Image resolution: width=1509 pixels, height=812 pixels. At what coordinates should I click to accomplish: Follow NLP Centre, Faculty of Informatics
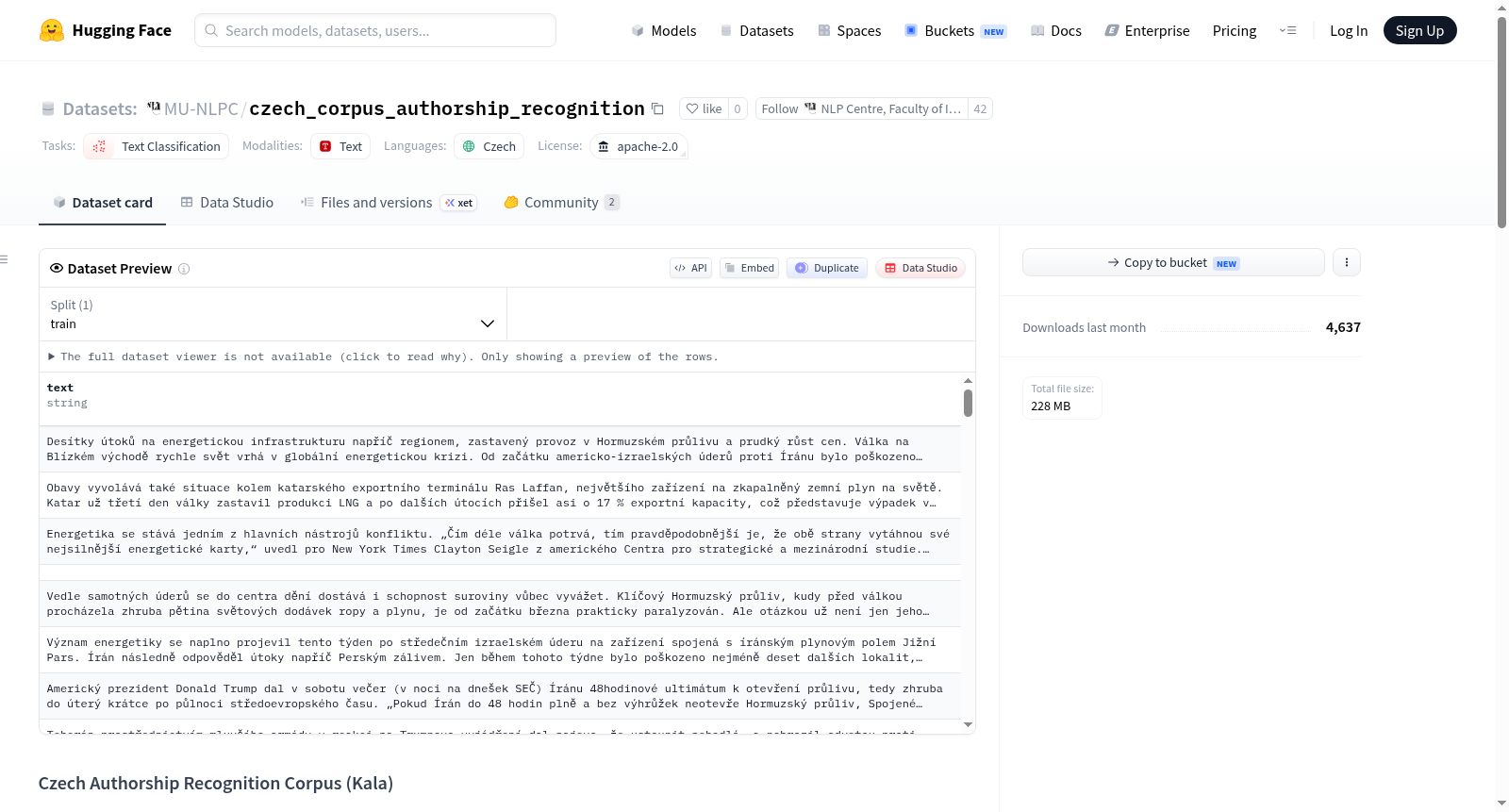coord(861,108)
